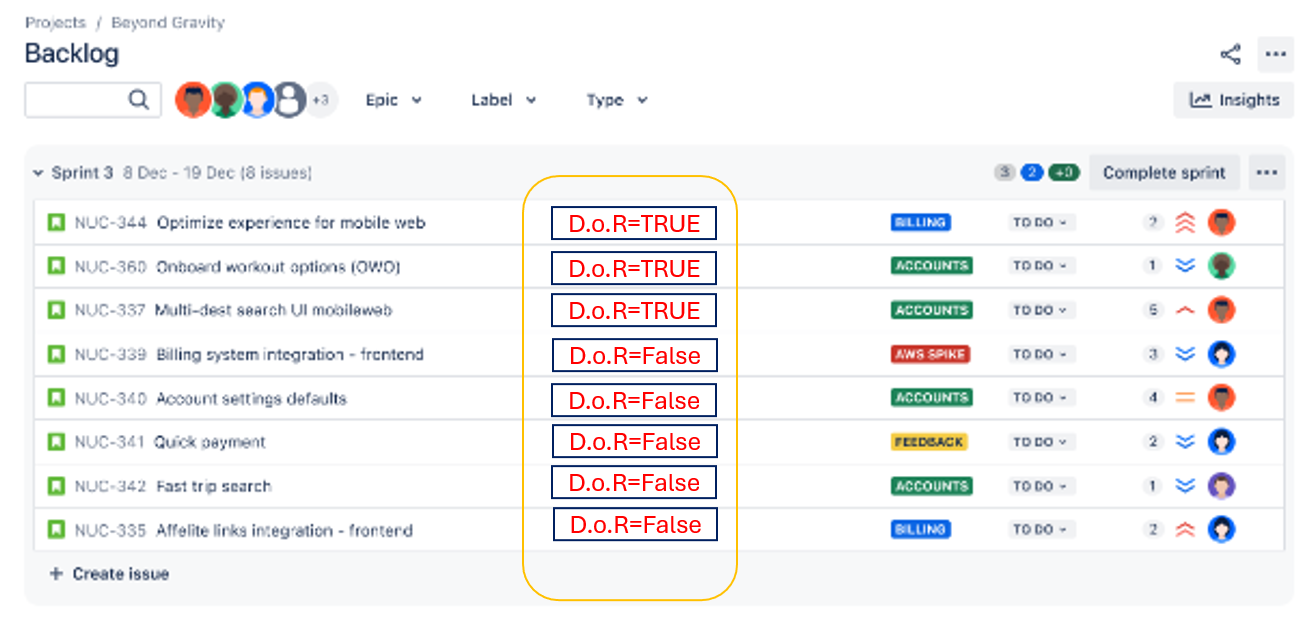
Task: Filter by the orange avatar in the filter bar
Action: pyautogui.click(x=193, y=100)
